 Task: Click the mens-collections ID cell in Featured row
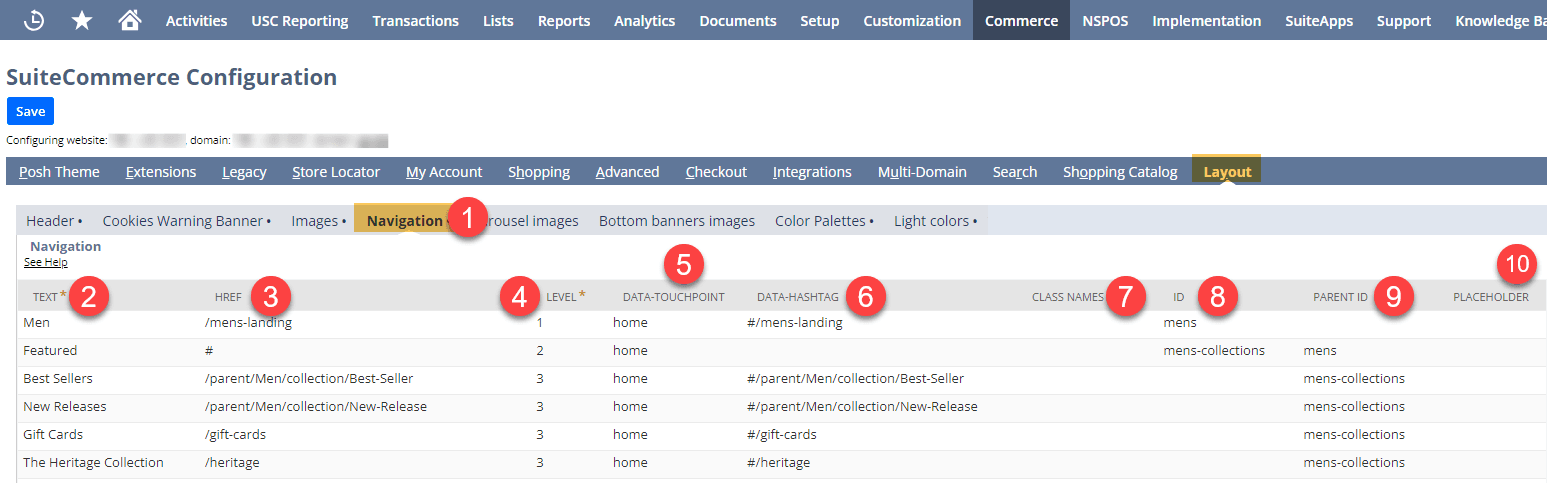point(1214,351)
